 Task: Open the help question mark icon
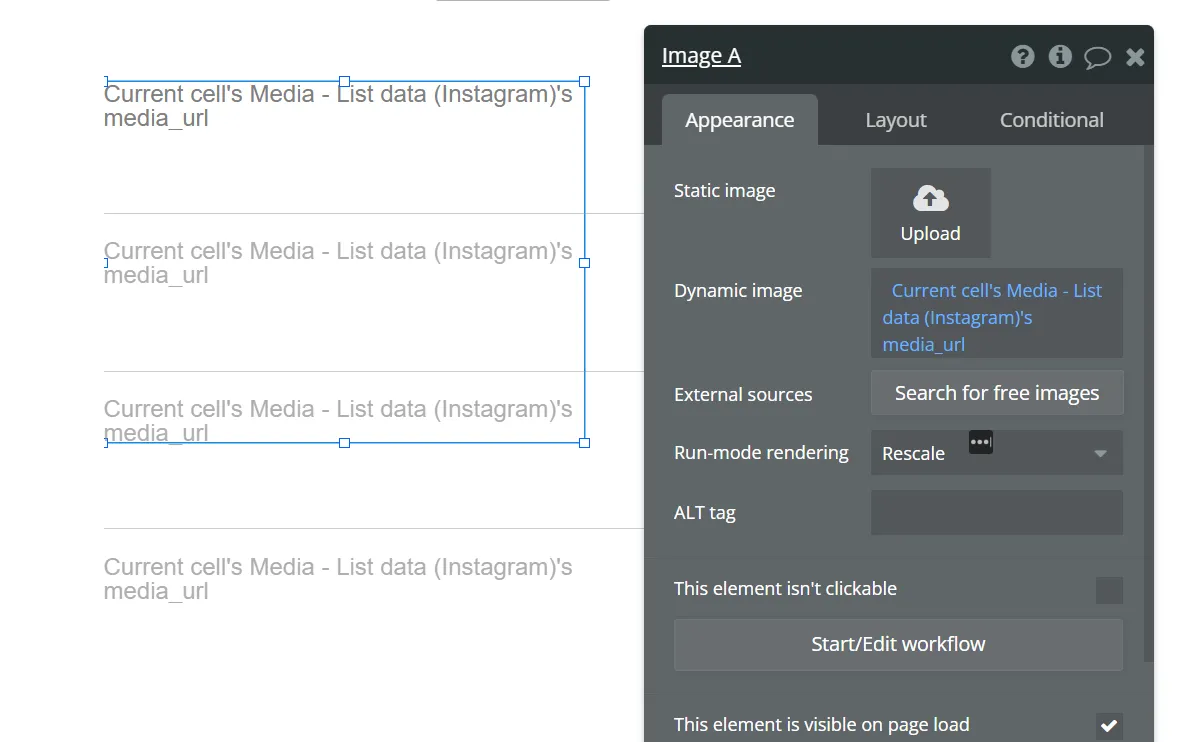(1022, 56)
